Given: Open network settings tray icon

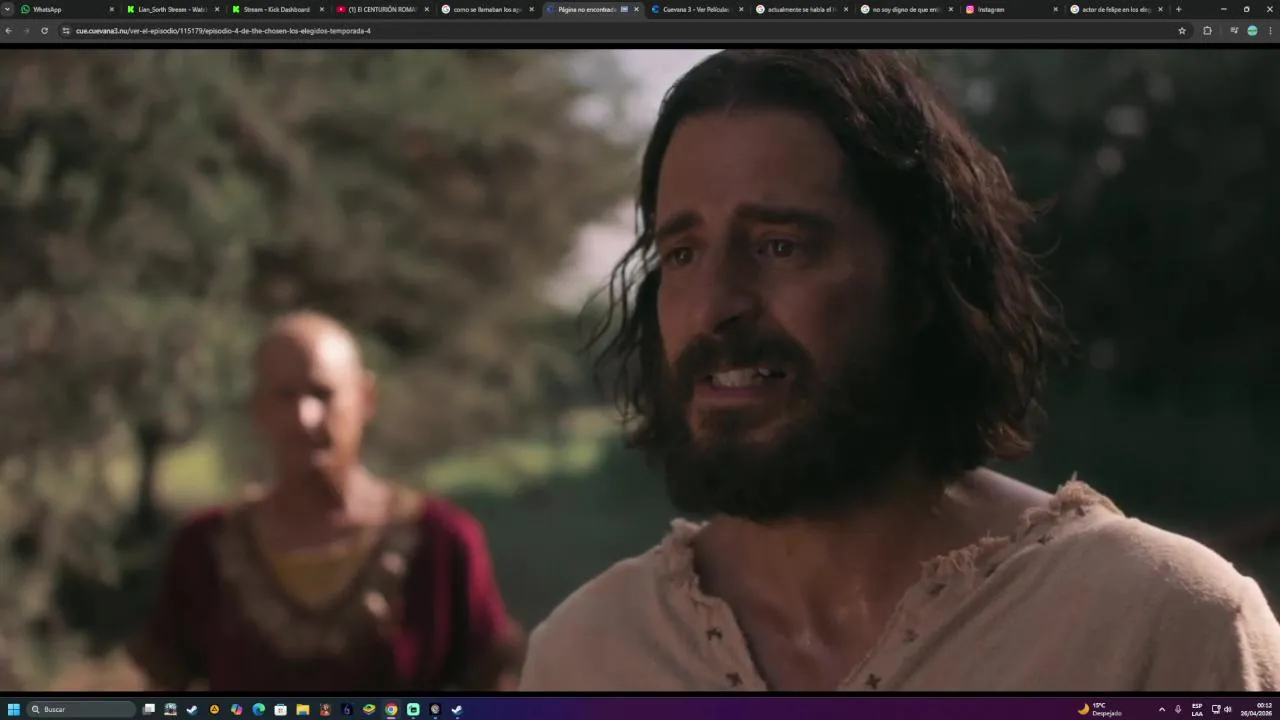Looking at the screenshot, I should (1216, 709).
